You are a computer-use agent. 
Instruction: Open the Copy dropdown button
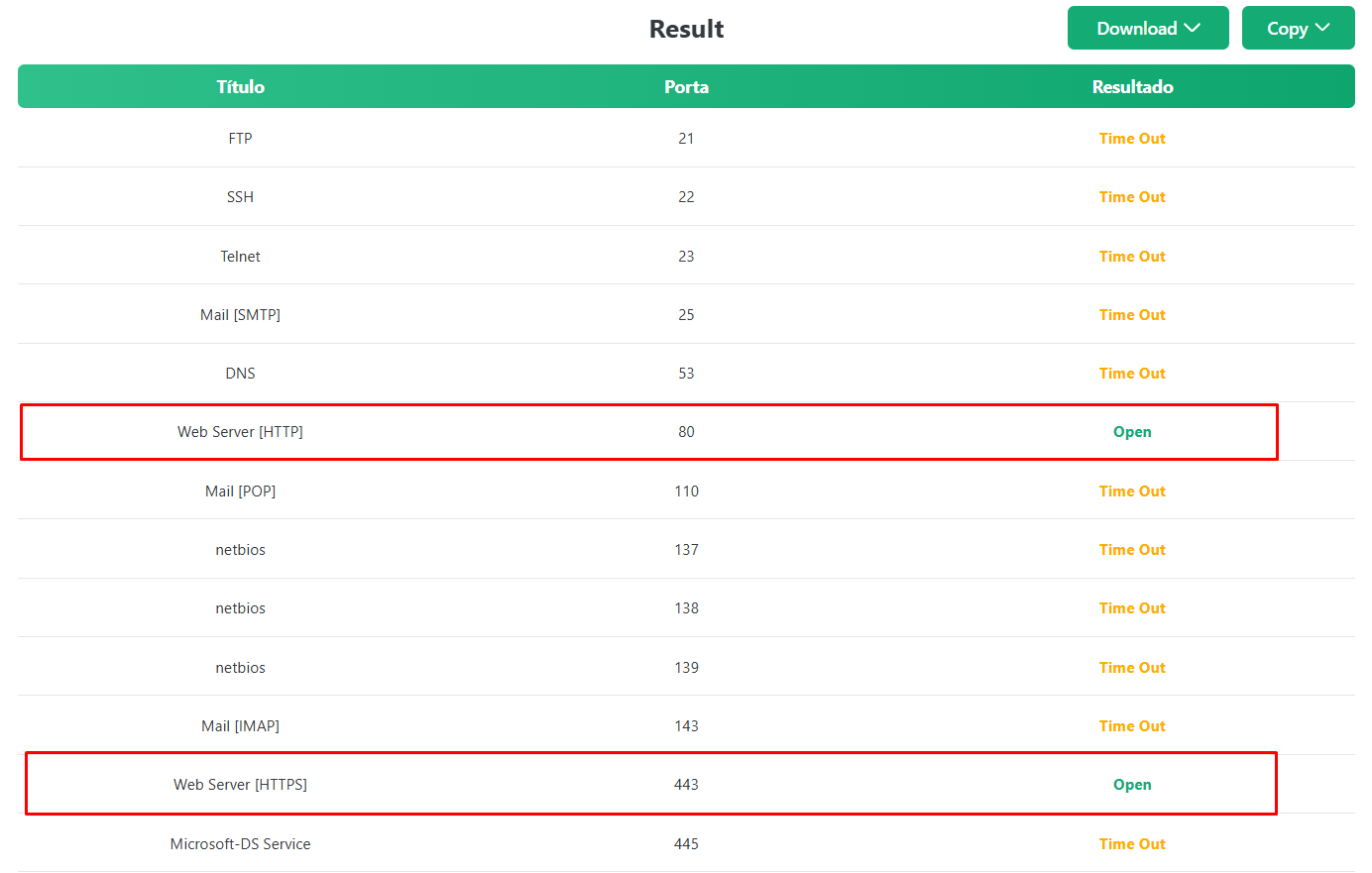pyautogui.click(x=1298, y=28)
